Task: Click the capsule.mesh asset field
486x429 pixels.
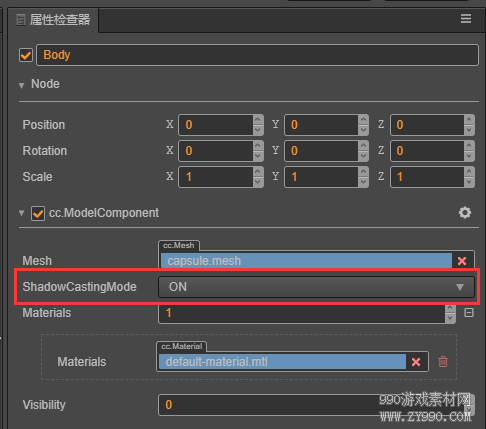Action: (x=306, y=261)
